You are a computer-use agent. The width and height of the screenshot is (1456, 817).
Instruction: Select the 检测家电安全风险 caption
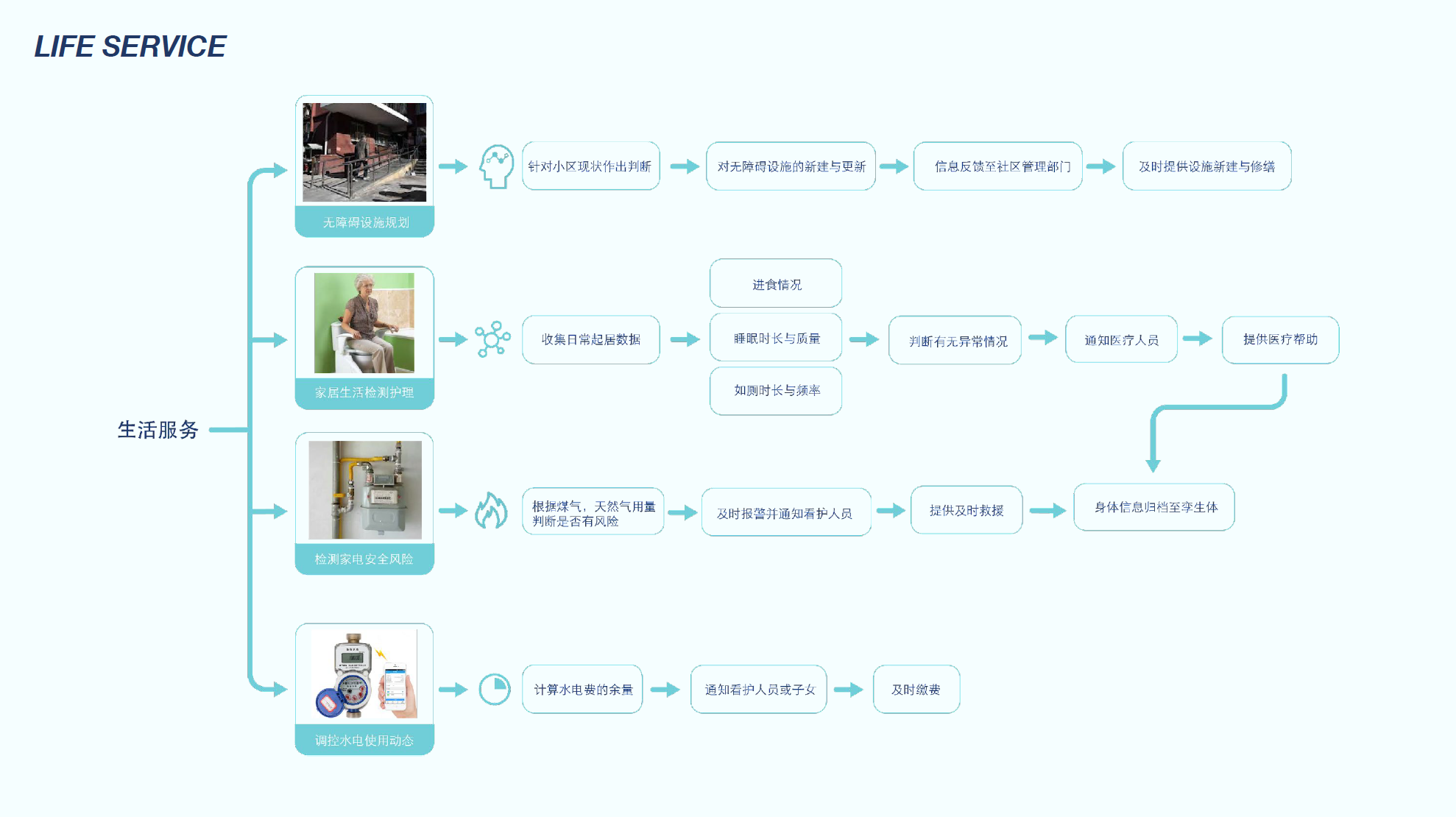(x=364, y=559)
